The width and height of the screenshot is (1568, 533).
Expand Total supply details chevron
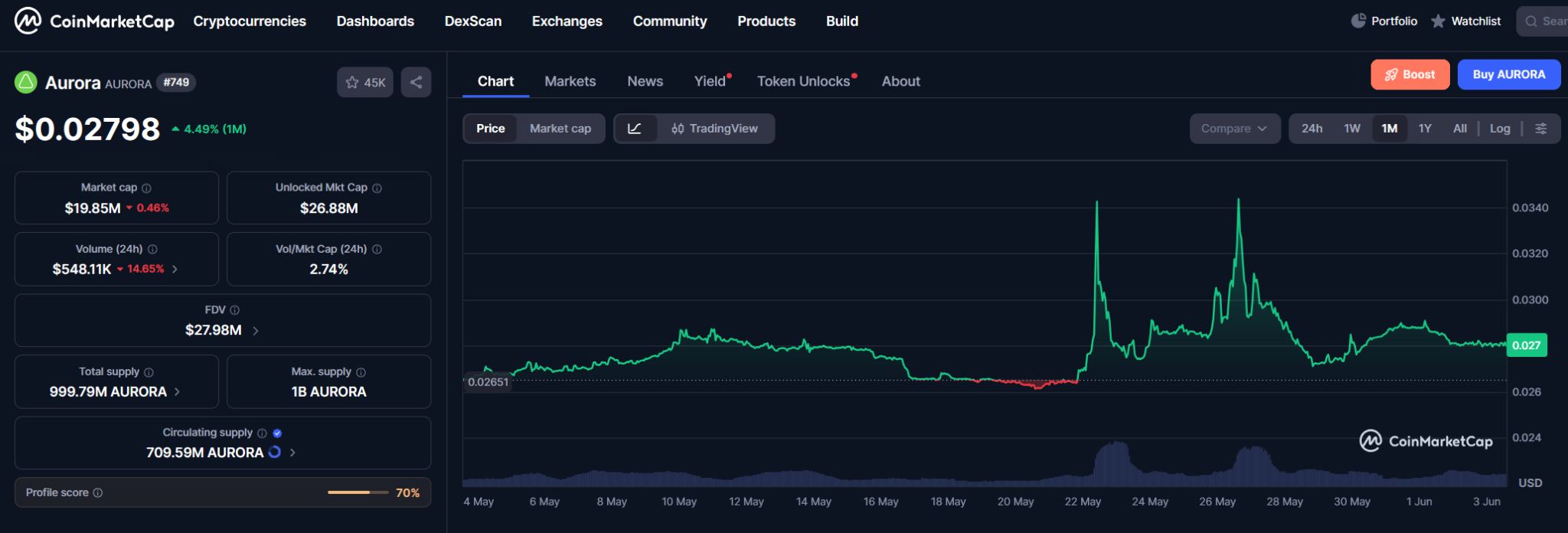pyautogui.click(x=177, y=391)
